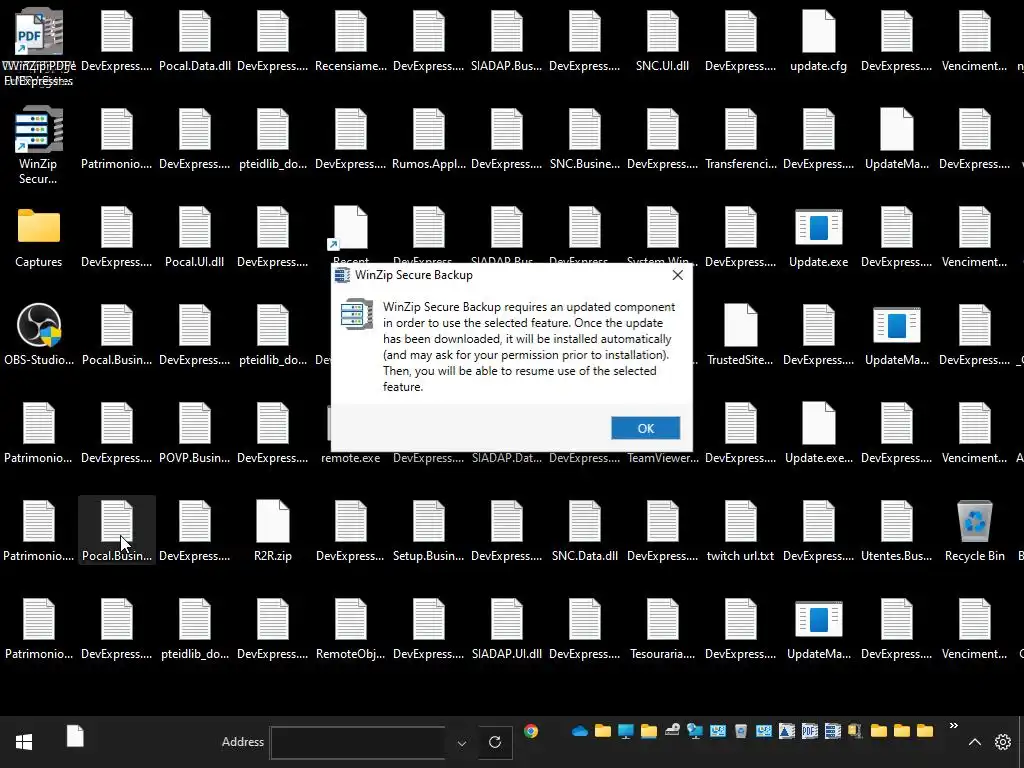
Task: Select the Rumos.Appl... file
Action: 428,139
